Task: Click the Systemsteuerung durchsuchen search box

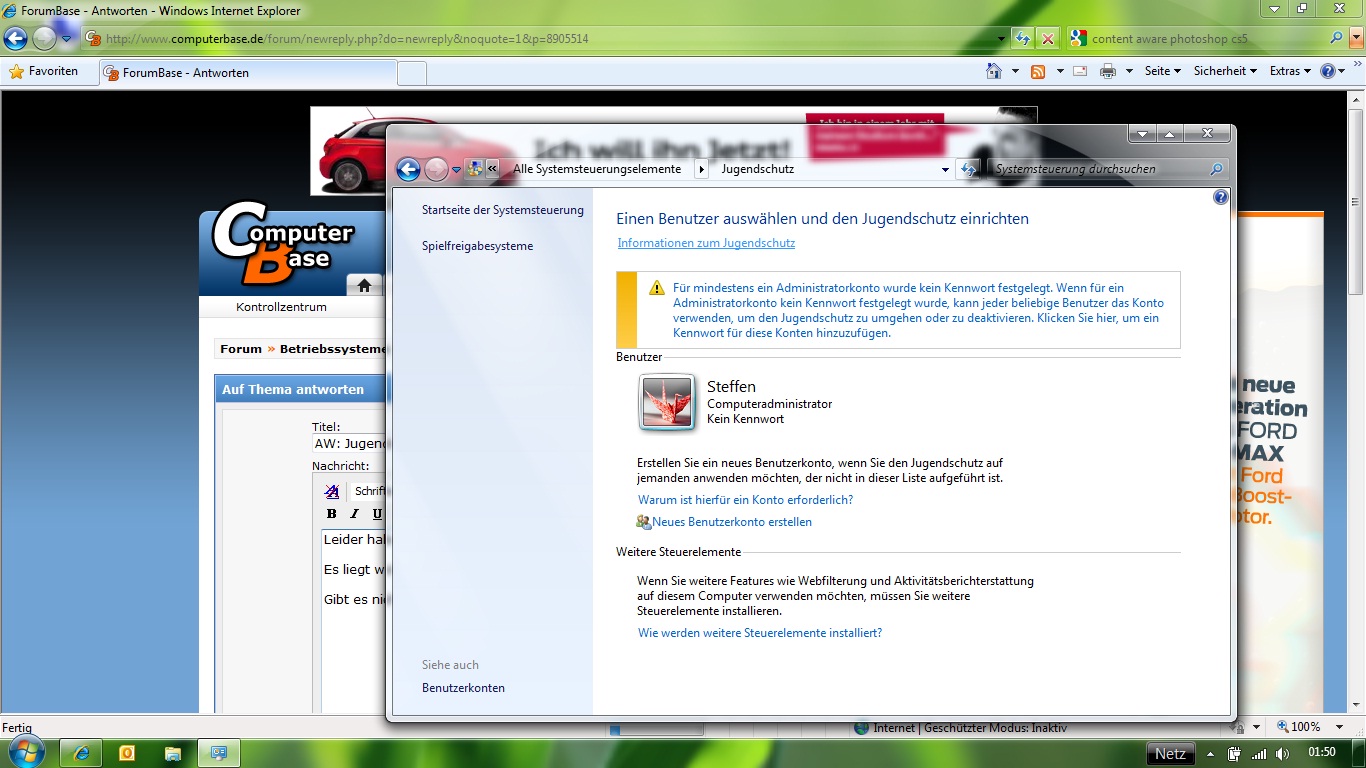Action: pyautogui.click(x=1098, y=169)
